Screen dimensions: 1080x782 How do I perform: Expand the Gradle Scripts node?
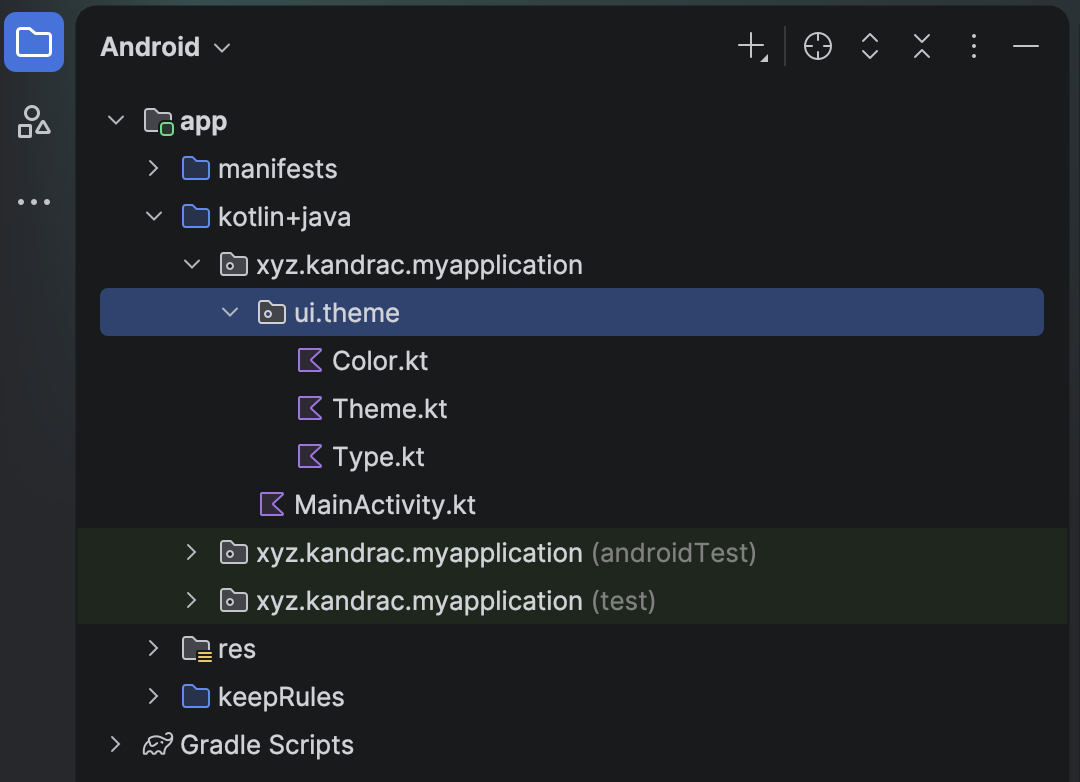116,744
